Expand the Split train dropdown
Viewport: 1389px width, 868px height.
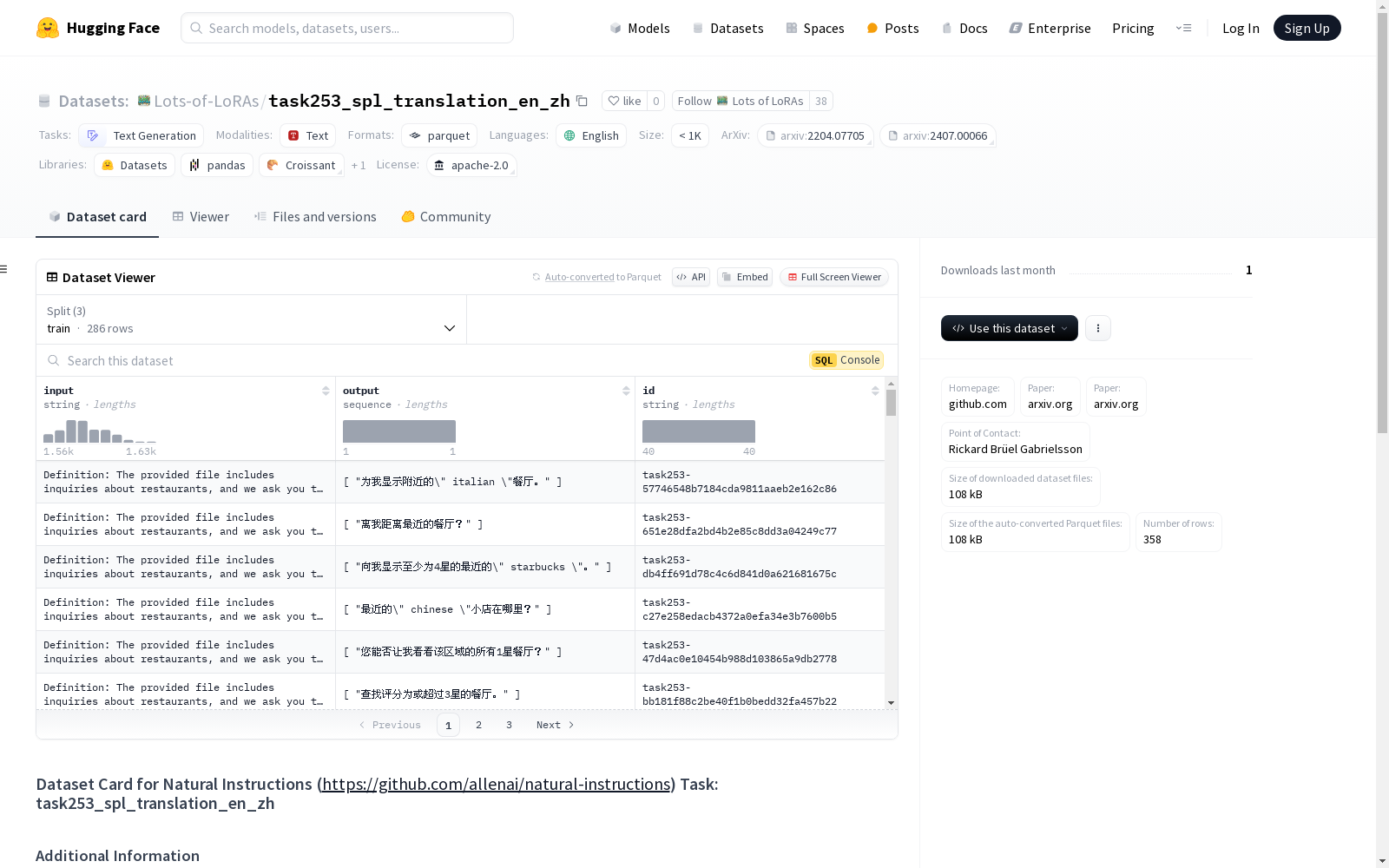point(251,319)
